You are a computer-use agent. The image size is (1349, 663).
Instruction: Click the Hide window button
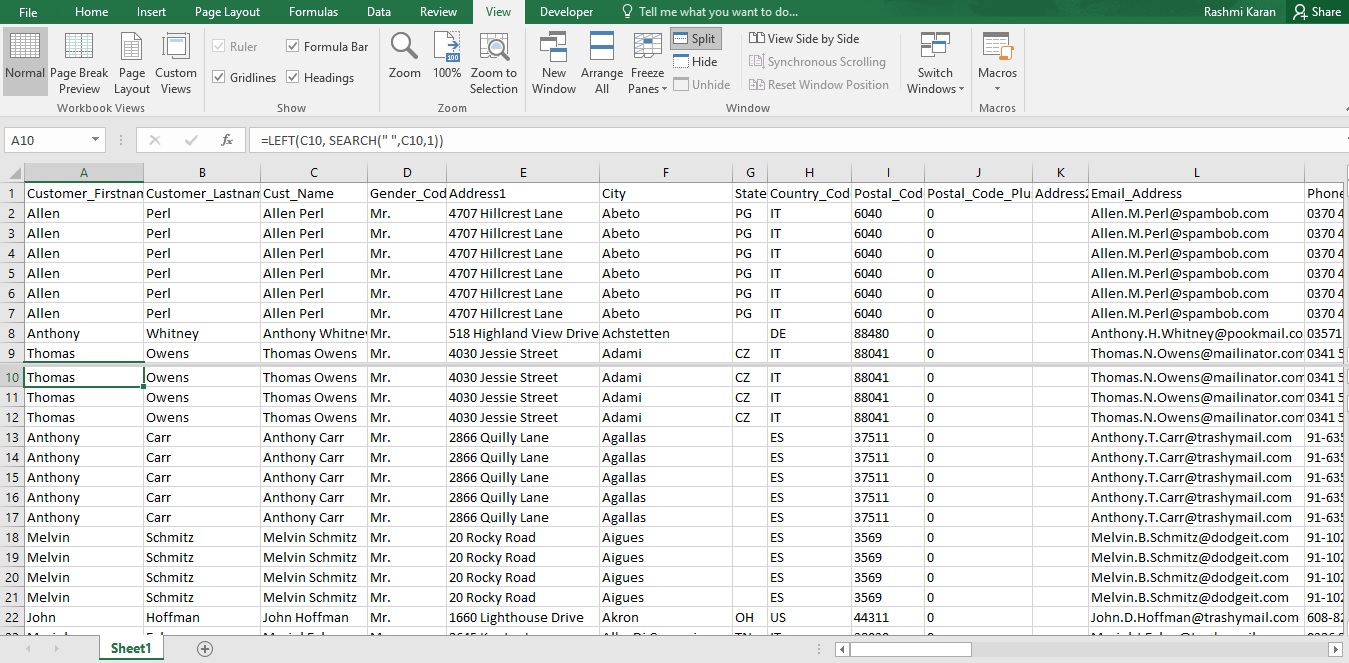pyautogui.click(x=695, y=62)
